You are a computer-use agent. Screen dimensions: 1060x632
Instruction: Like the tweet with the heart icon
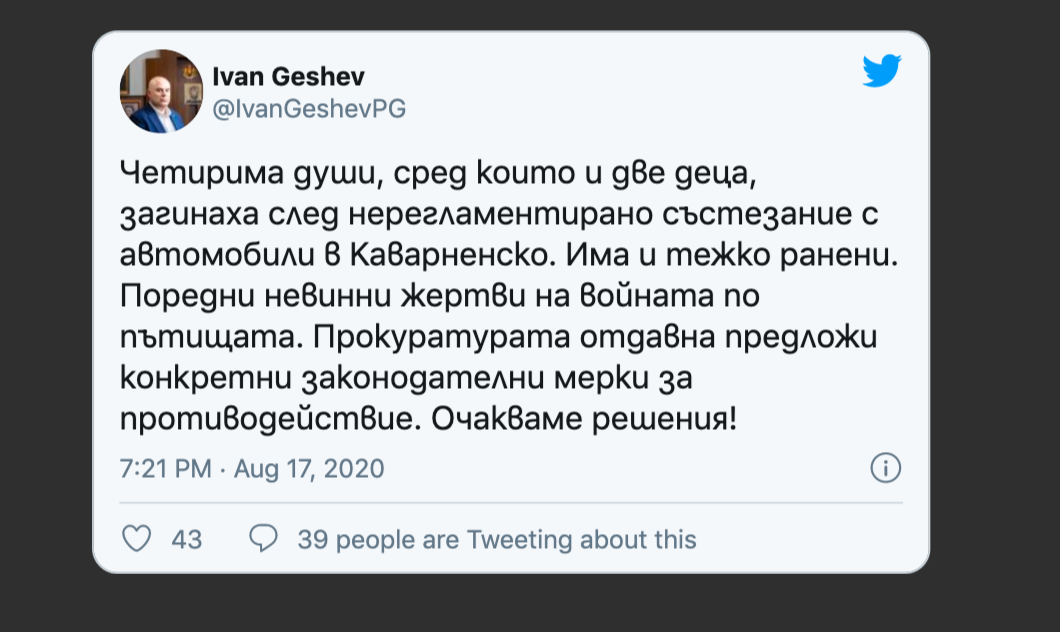pos(136,539)
